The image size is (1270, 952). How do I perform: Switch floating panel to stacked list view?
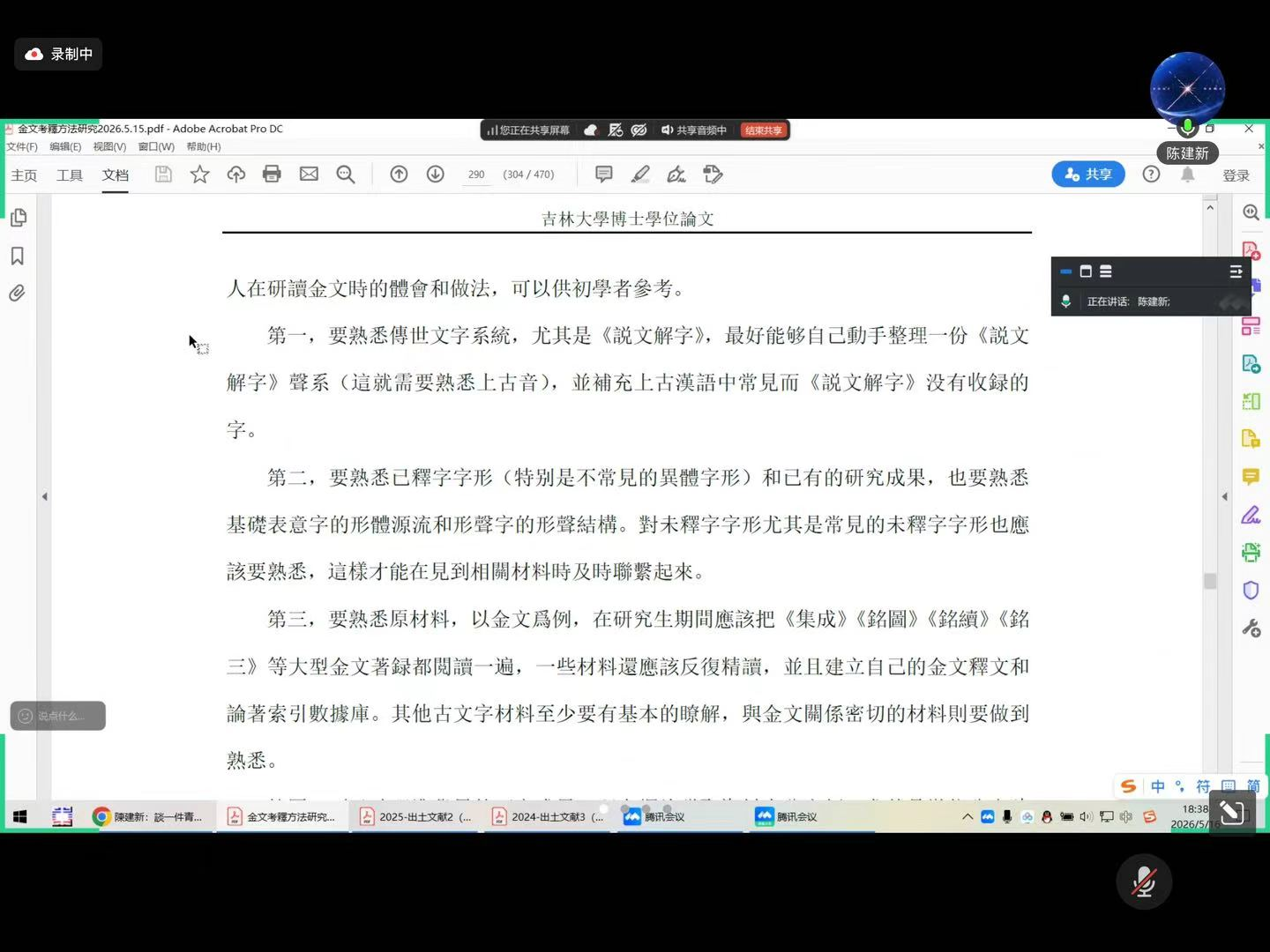(x=1106, y=271)
